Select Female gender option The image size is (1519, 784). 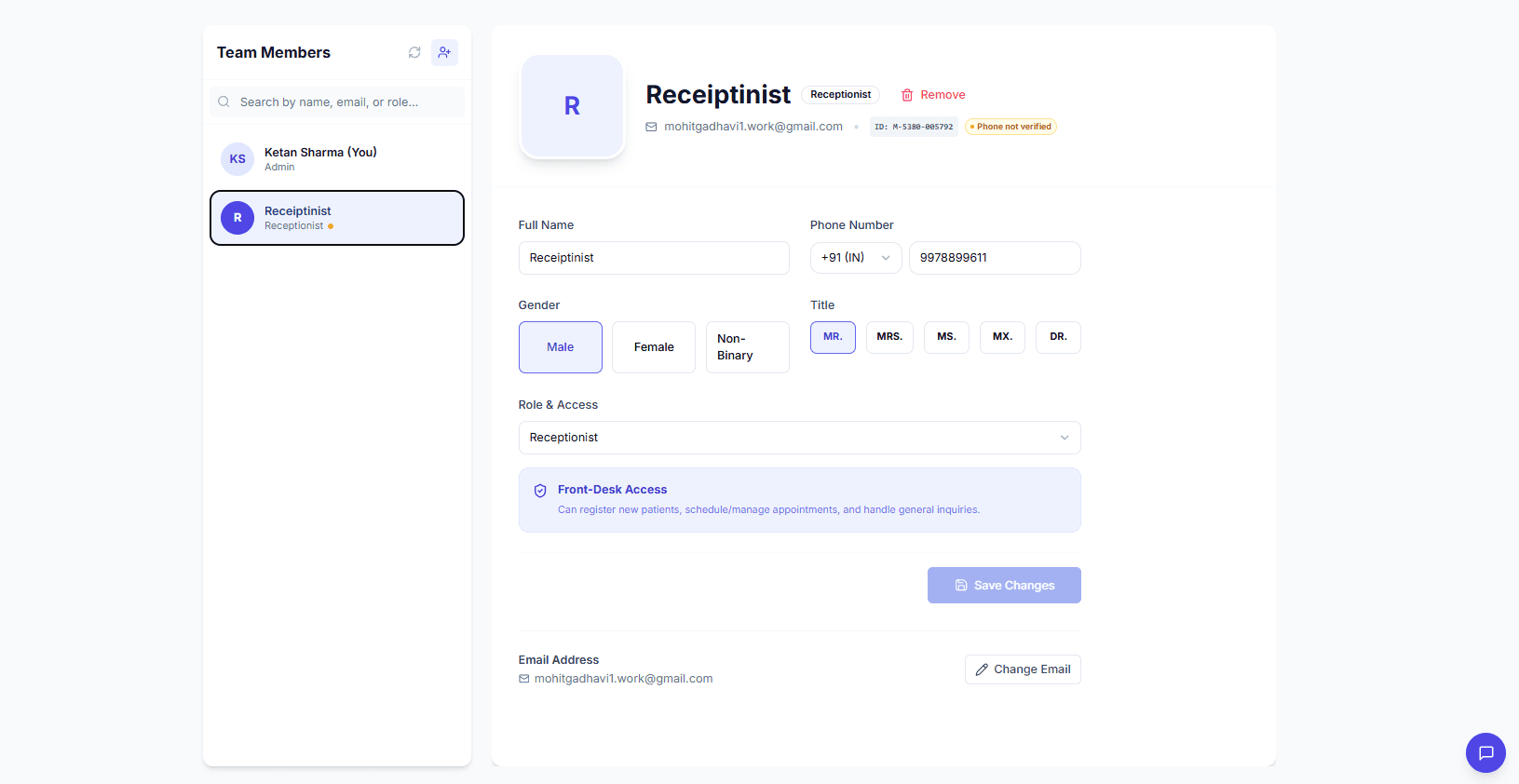click(x=654, y=347)
